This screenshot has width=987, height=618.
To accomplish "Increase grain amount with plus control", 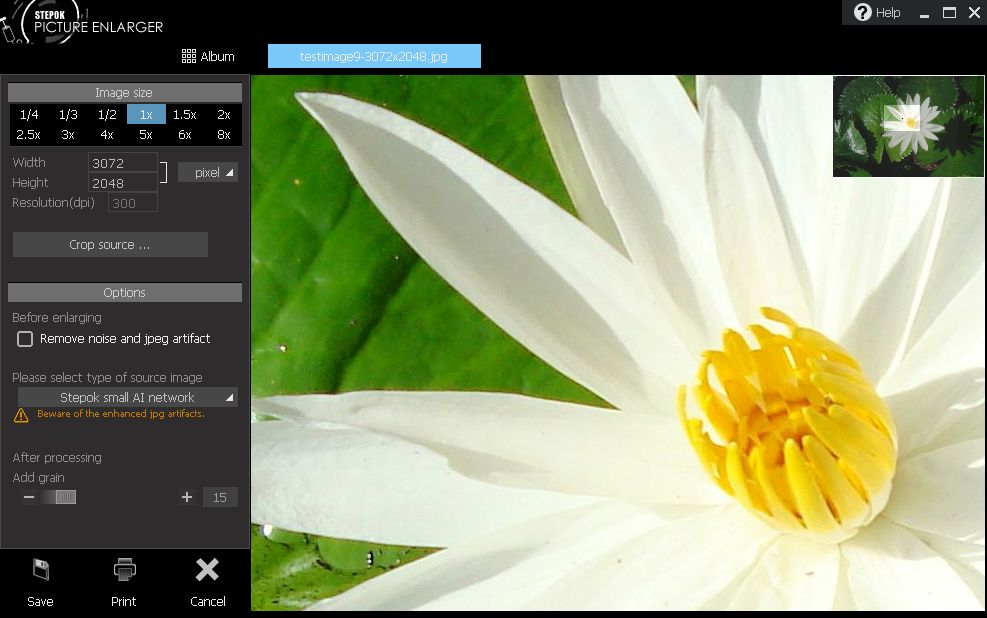I will [187, 497].
